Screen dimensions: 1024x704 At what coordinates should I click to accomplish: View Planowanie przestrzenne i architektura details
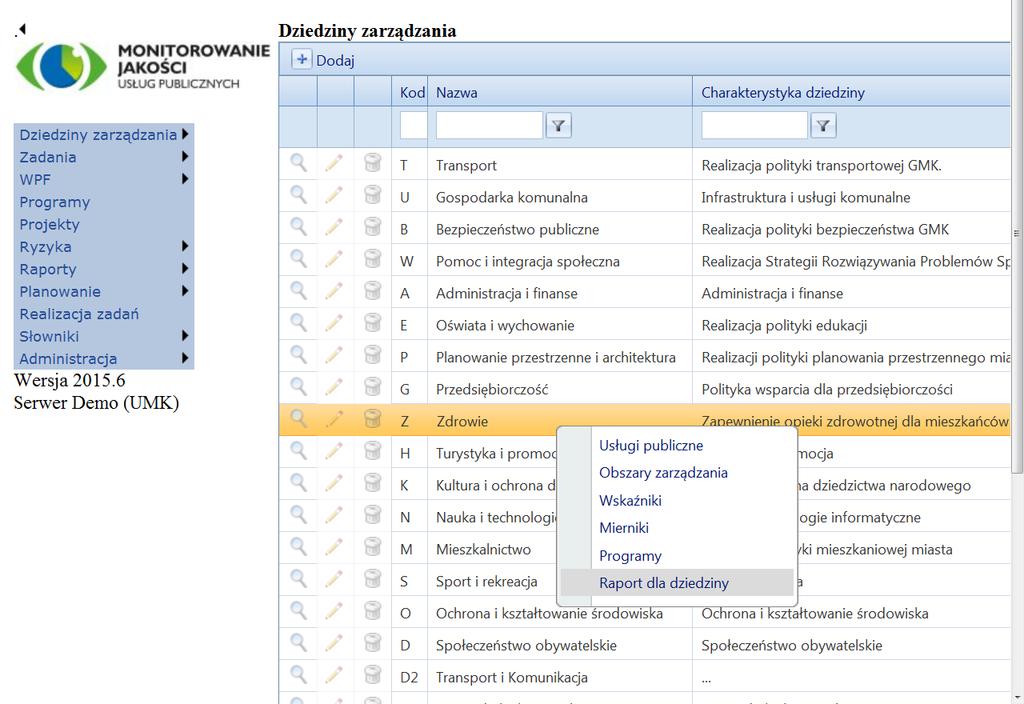pyautogui.click(x=298, y=355)
